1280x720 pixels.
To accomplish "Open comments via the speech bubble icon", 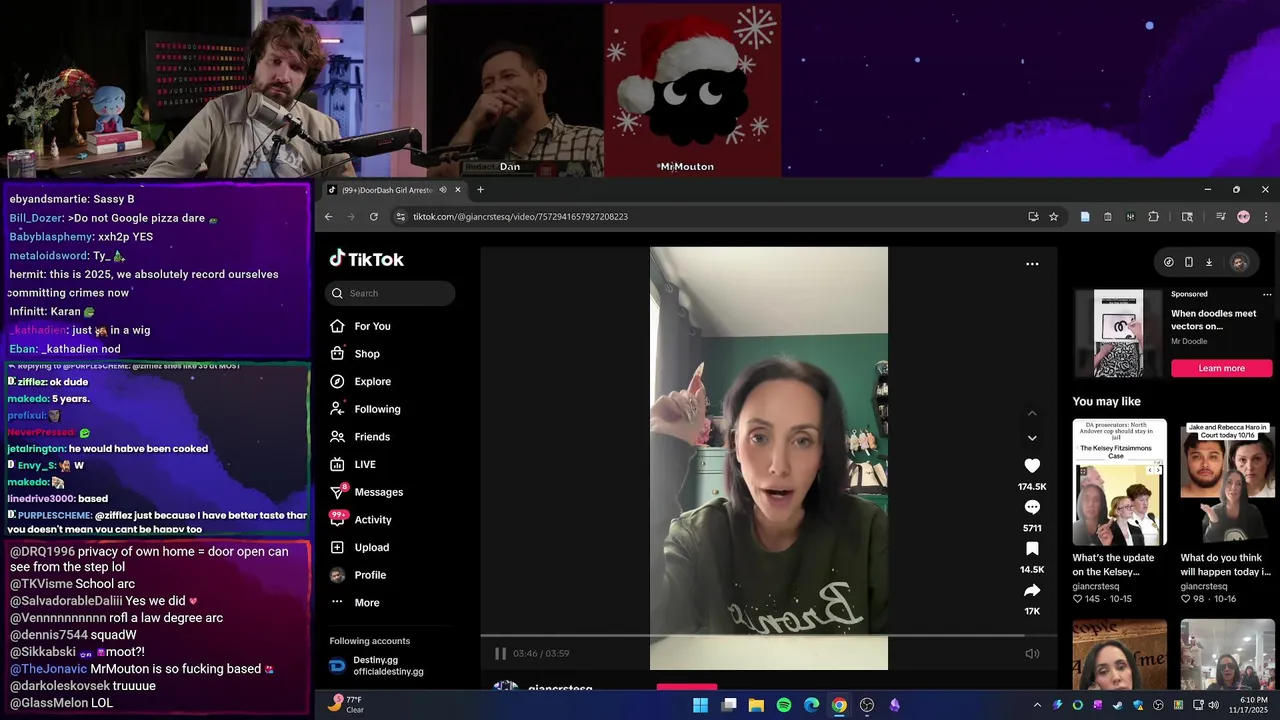I will [x=1032, y=507].
